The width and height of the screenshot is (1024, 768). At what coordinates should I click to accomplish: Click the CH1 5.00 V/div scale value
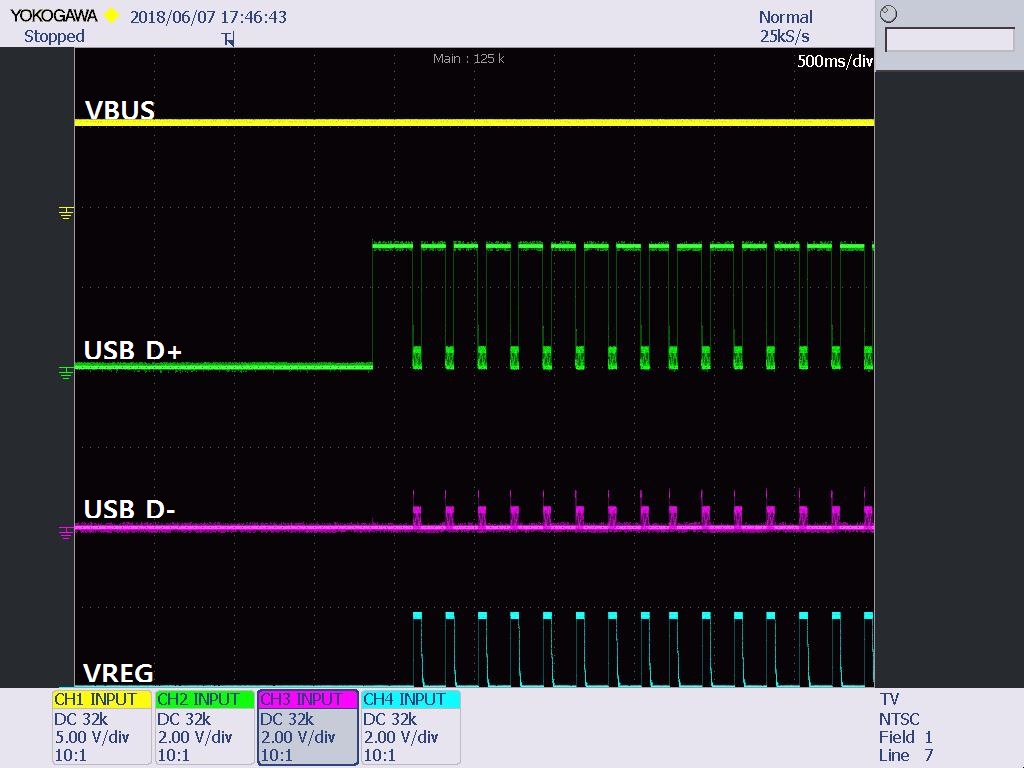[x=92, y=737]
